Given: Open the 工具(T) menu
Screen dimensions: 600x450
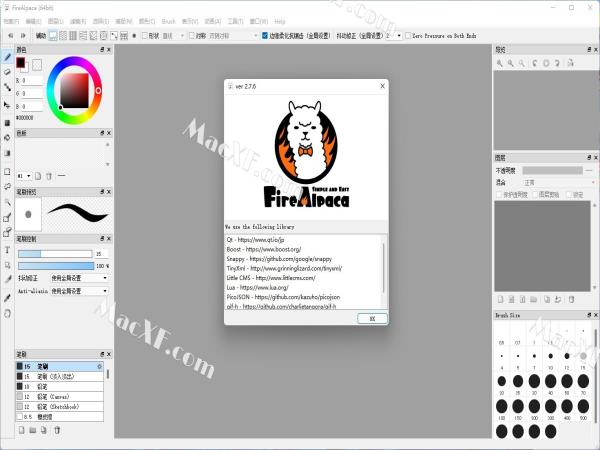Looking at the screenshot, I should coord(235,21).
